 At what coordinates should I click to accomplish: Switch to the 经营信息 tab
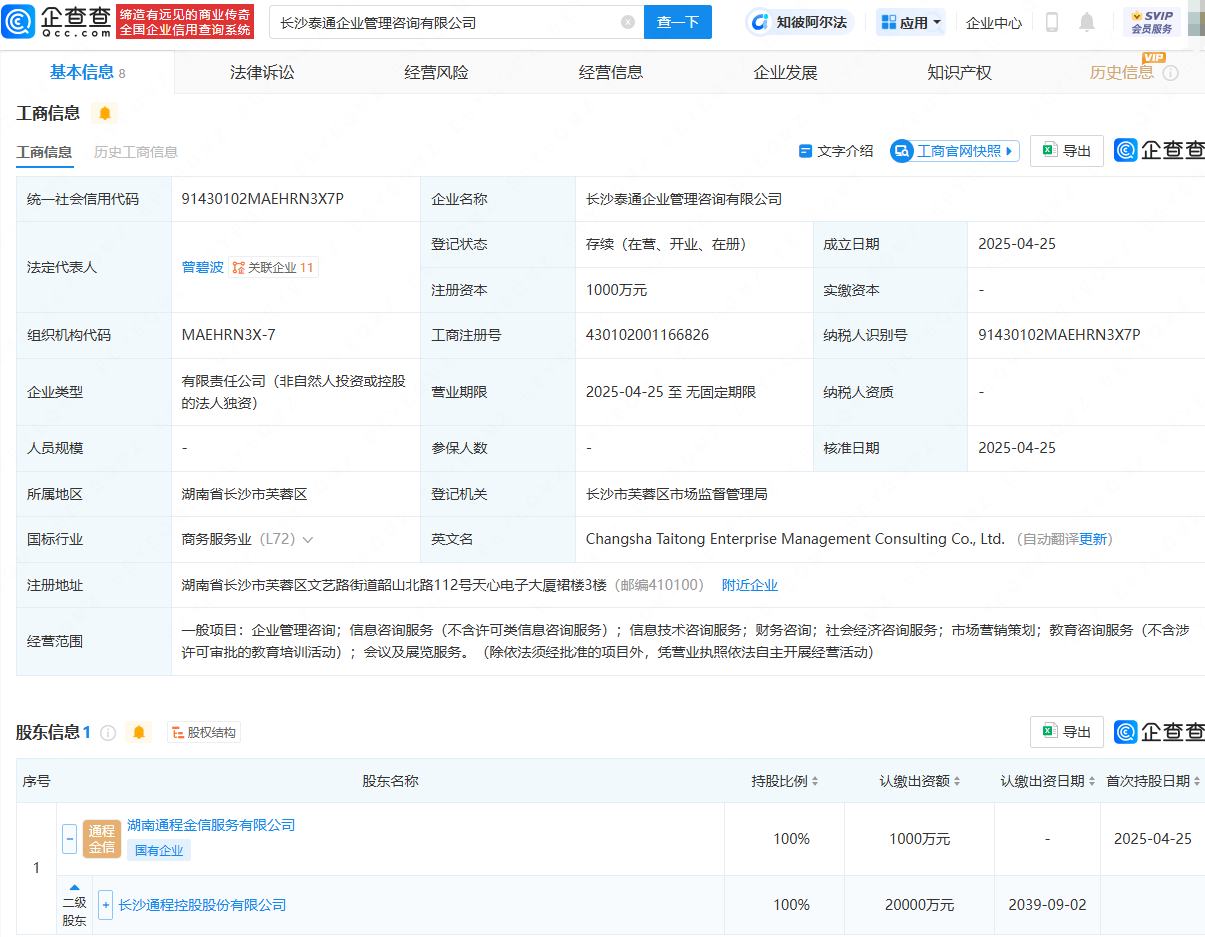coord(611,72)
